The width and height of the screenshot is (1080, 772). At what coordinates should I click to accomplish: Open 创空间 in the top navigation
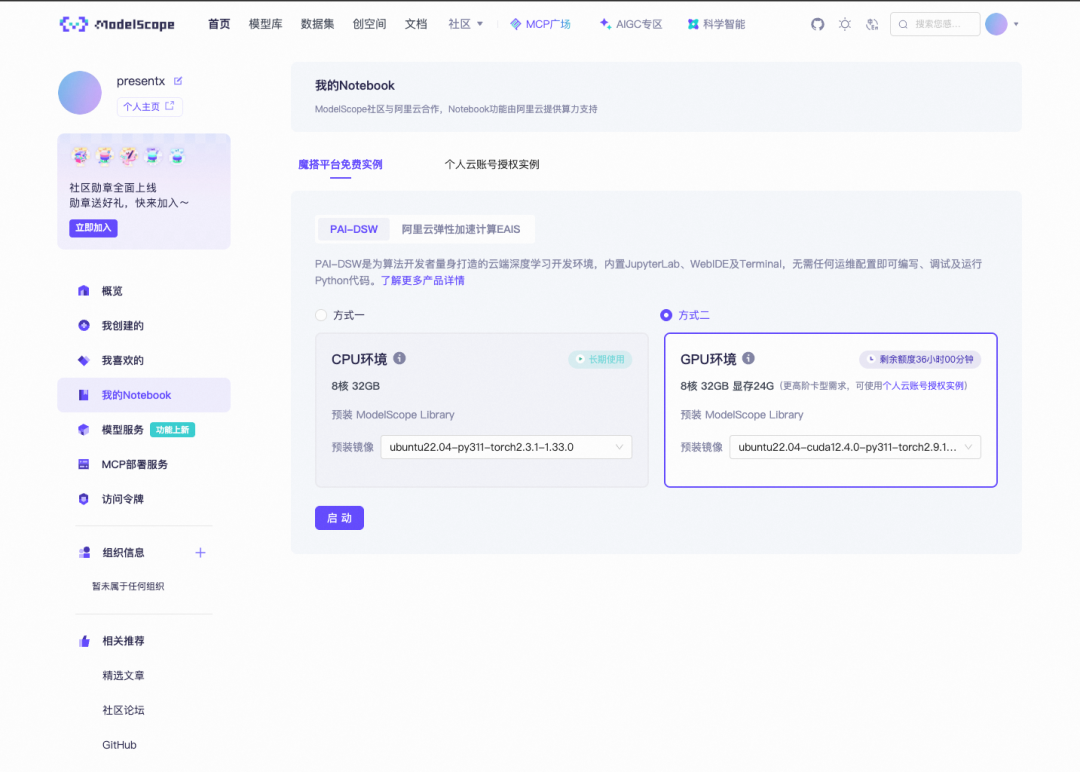(369, 24)
